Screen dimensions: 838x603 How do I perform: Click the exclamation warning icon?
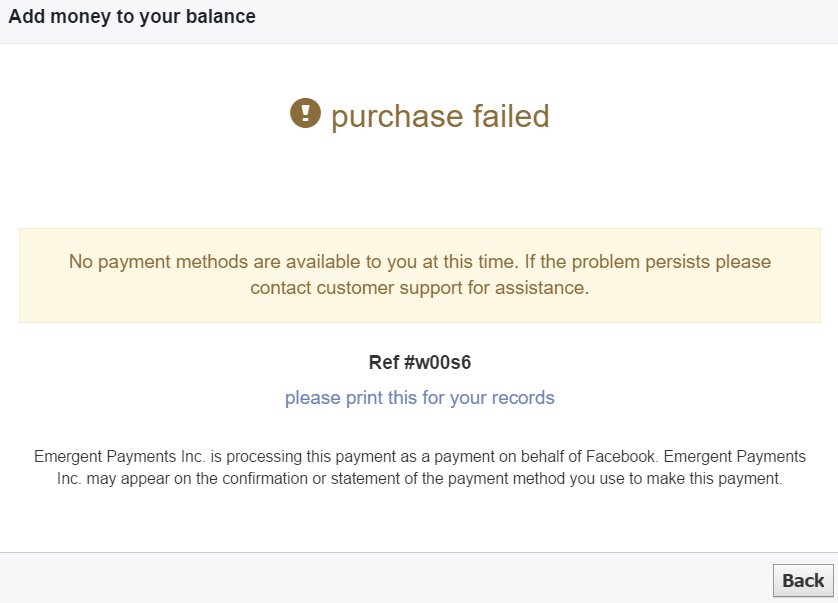(305, 114)
